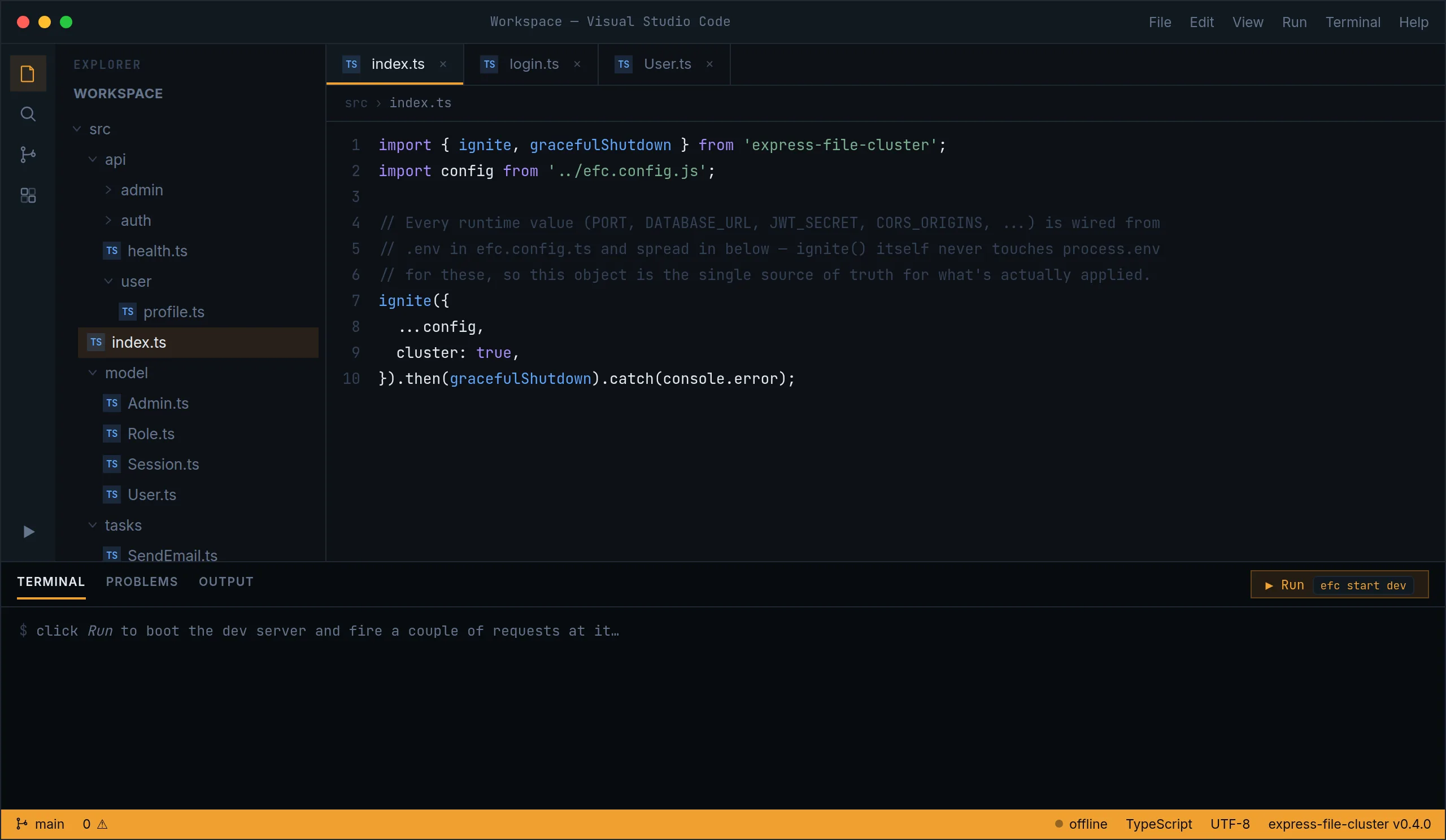Click the Run and Debug play icon in sidebar
Screen dimensions: 1446x840
[x=28, y=532]
